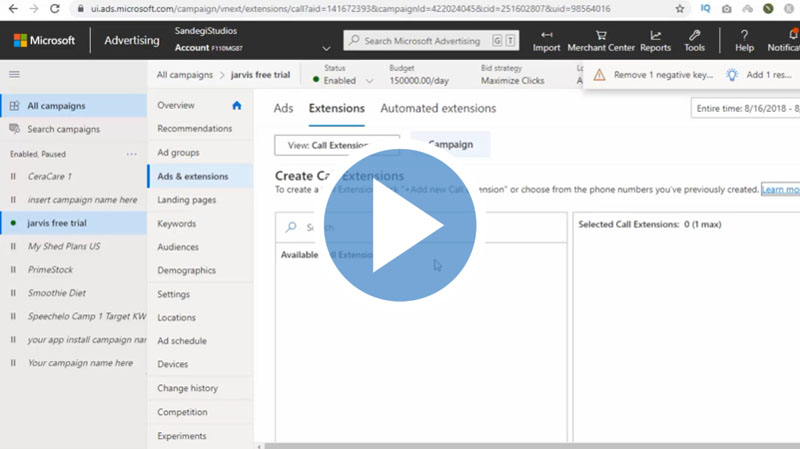Open ellipsis next to Enabled, Paused
Screen dimensions: 800x449
point(132,154)
